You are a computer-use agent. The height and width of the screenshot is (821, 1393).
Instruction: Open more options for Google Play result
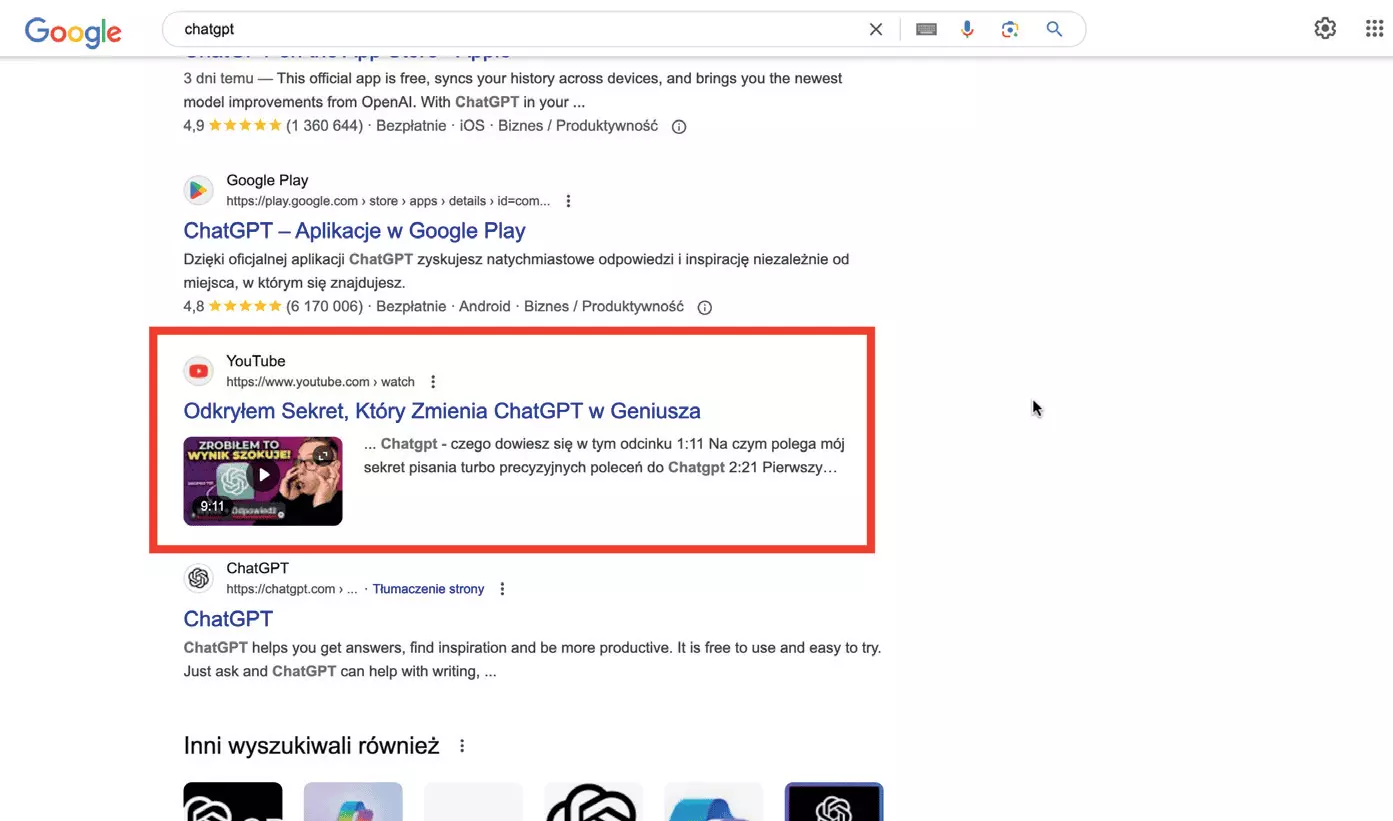568,201
